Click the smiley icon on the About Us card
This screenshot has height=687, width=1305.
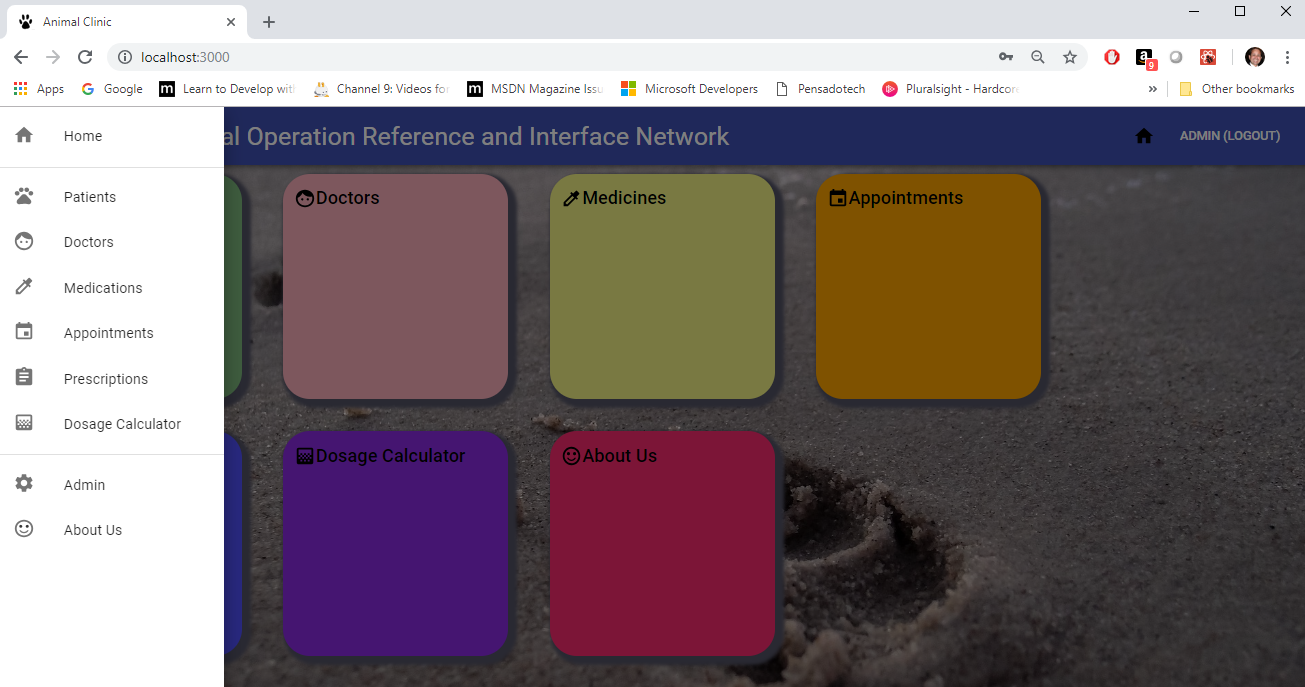[x=571, y=456]
